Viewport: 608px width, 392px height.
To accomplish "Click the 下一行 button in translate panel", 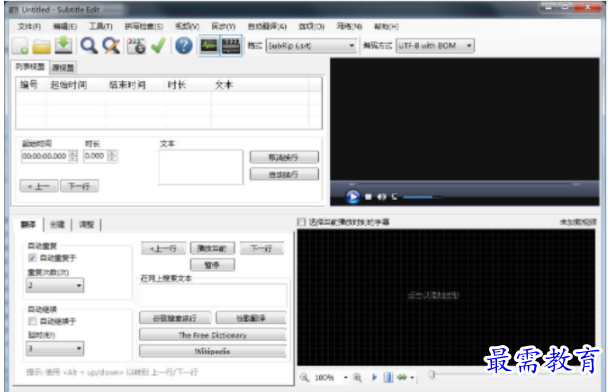I will click(x=262, y=249).
